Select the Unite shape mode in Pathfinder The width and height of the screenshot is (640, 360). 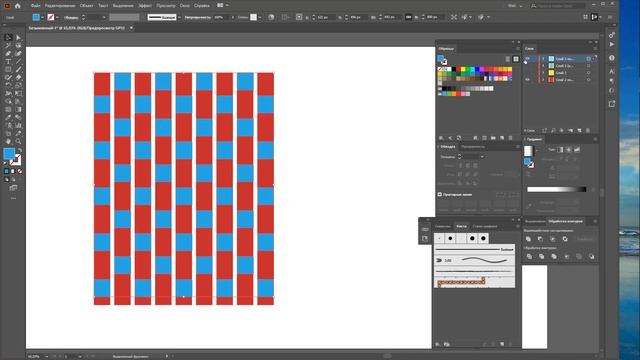pos(529,239)
